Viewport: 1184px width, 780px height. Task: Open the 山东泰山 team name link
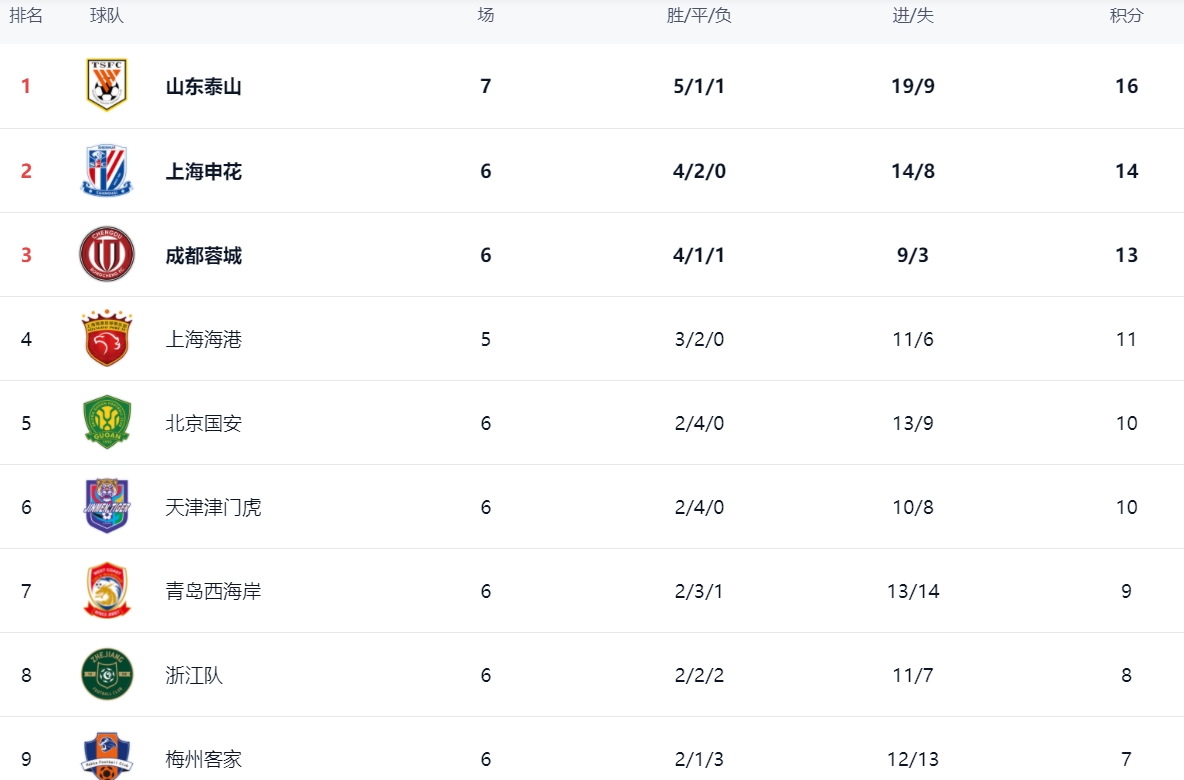tap(204, 86)
